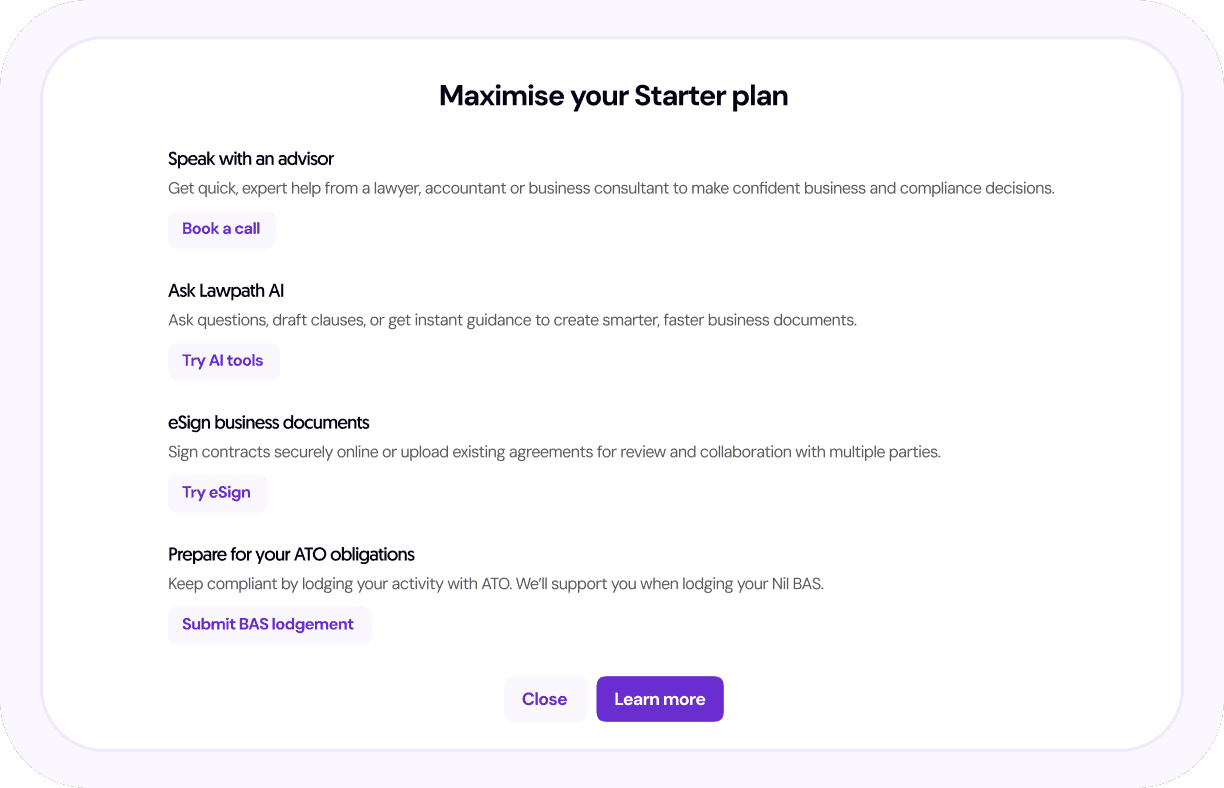Click the Book a call button

(221, 229)
